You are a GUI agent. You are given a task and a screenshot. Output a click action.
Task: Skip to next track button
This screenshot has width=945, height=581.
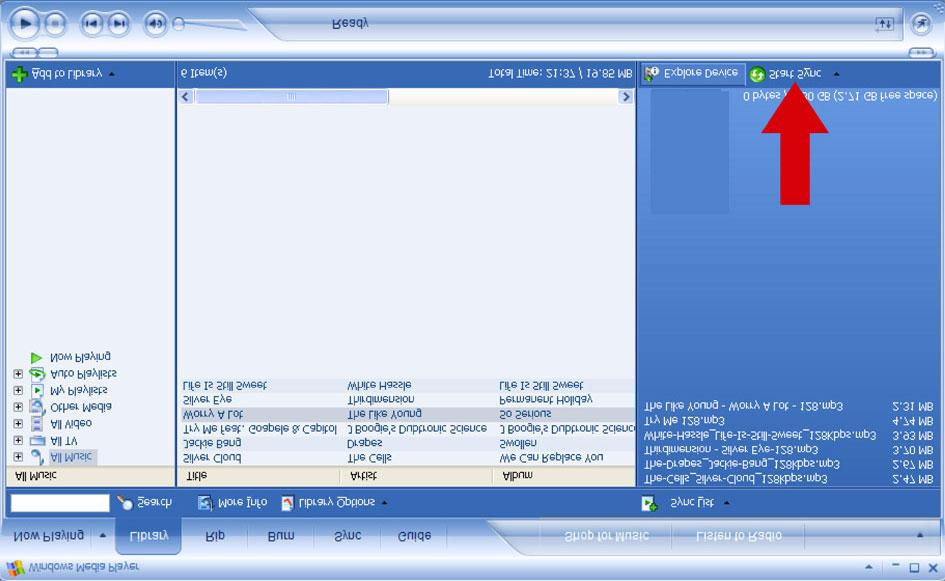coord(119,24)
